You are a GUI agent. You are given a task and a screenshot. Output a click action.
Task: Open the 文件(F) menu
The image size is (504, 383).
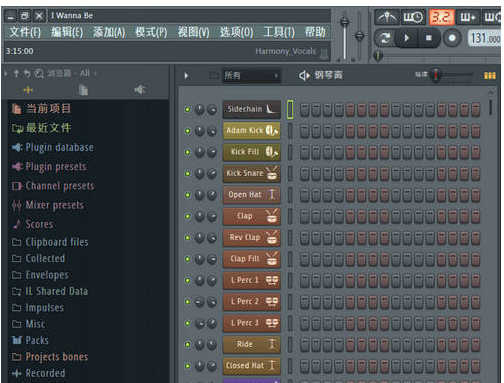[x=25, y=32]
